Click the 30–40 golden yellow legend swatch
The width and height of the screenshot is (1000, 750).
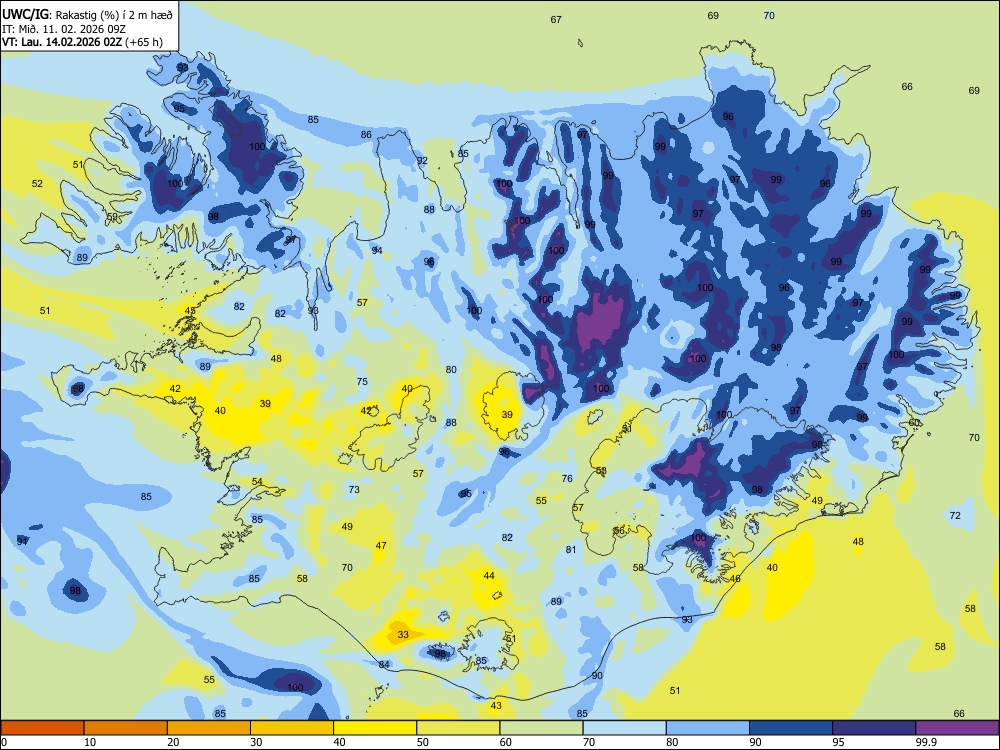tap(292, 728)
